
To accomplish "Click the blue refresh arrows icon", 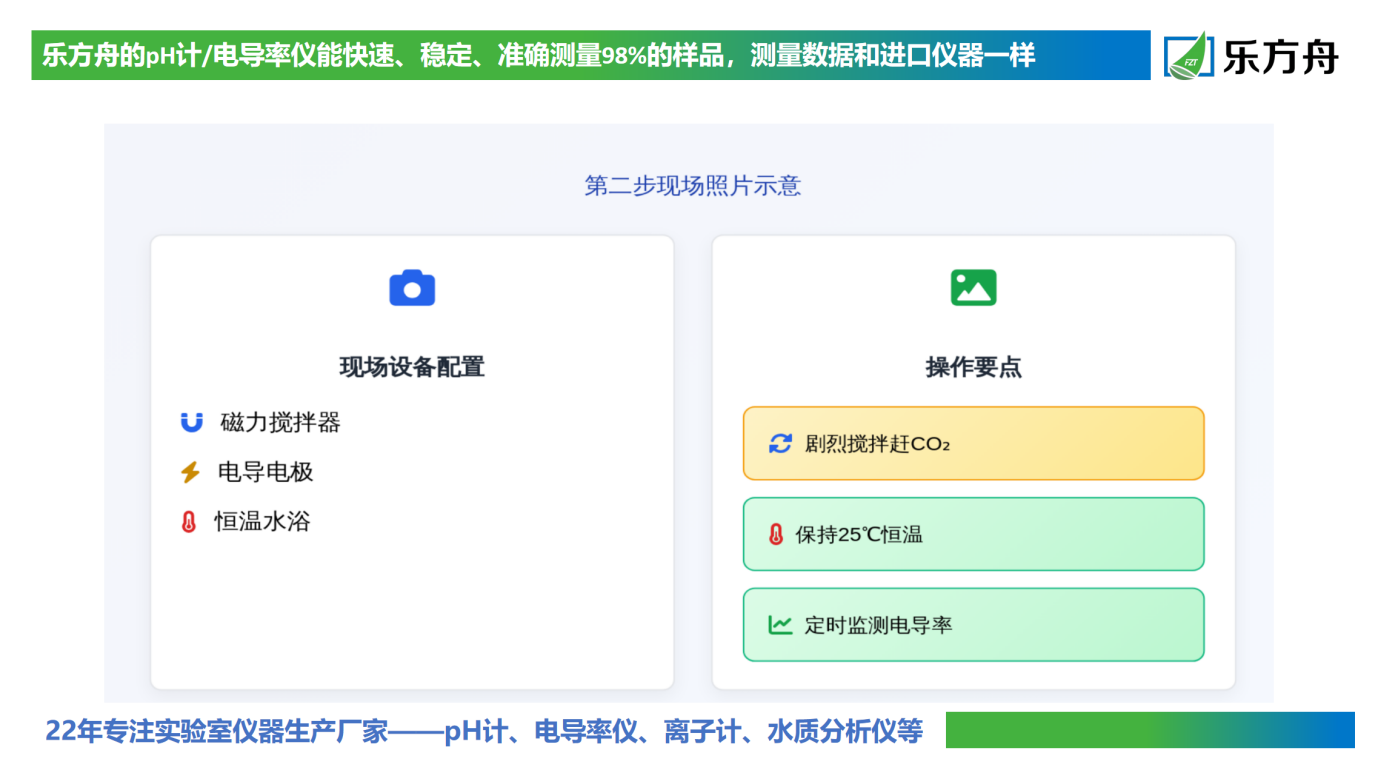I will [780, 443].
